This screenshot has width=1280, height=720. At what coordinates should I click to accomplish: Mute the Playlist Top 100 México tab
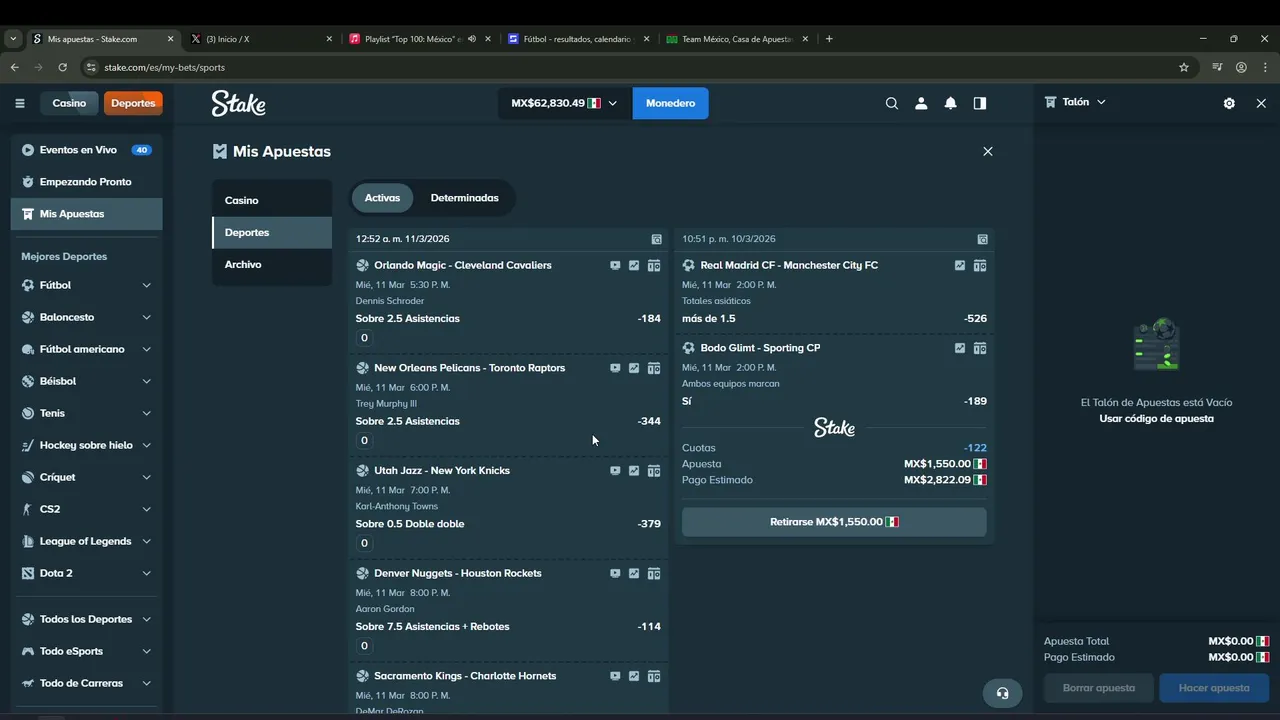pos(472,39)
